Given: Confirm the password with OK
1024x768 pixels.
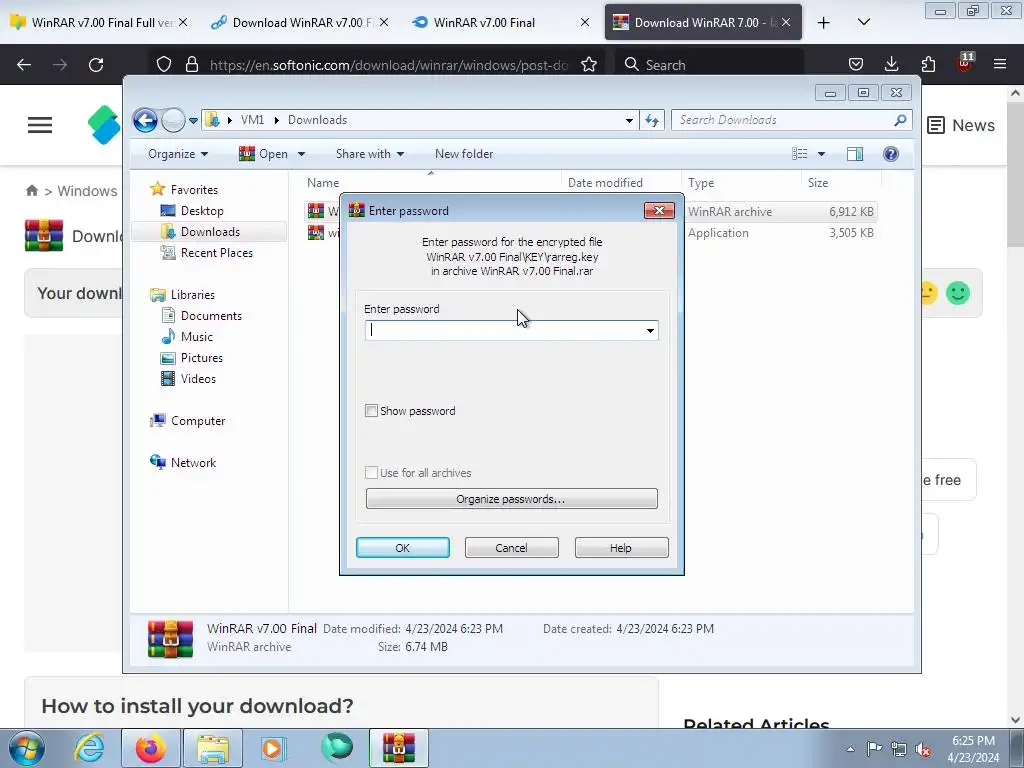Looking at the screenshot, I should (402, 548).
